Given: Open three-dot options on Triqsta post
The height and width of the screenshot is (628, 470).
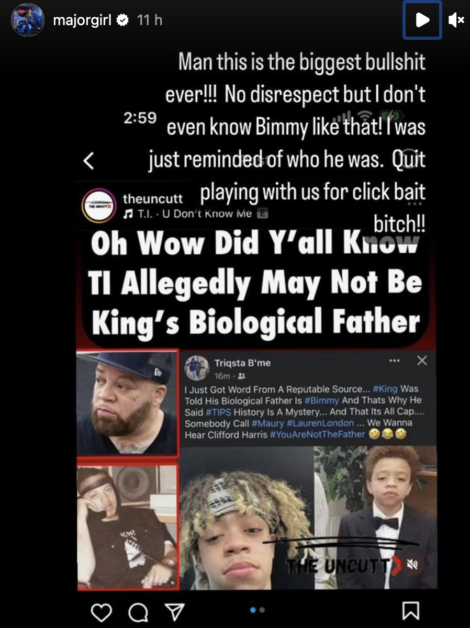Looking at the screenshot, I should [x=394, y=361].
